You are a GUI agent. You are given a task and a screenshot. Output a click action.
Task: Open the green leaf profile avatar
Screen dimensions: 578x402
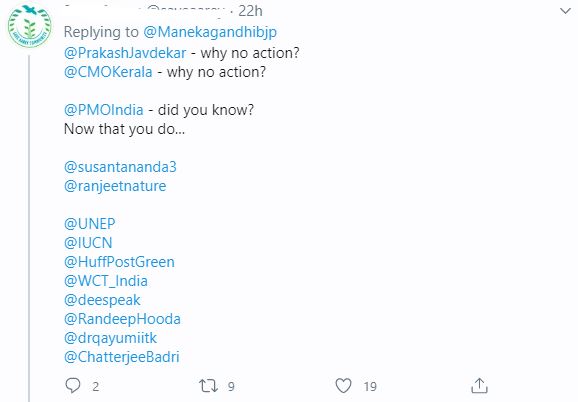pos(29,27)
